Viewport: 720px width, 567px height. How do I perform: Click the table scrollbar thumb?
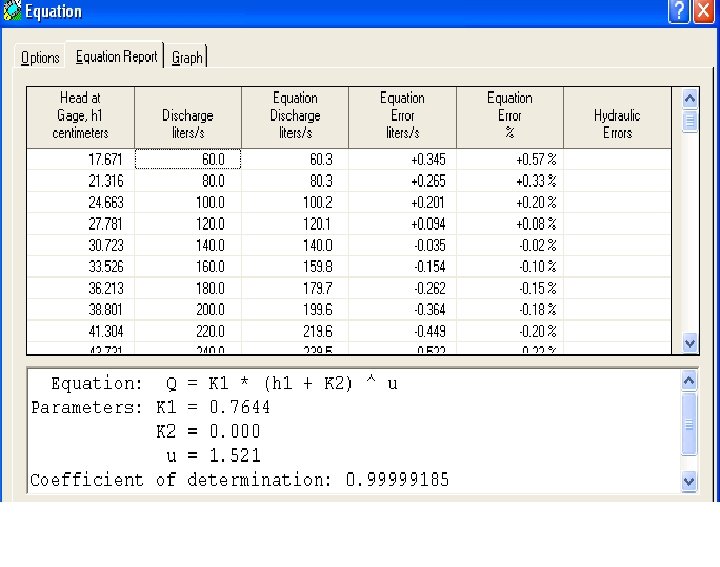click(x=690, y=121)
